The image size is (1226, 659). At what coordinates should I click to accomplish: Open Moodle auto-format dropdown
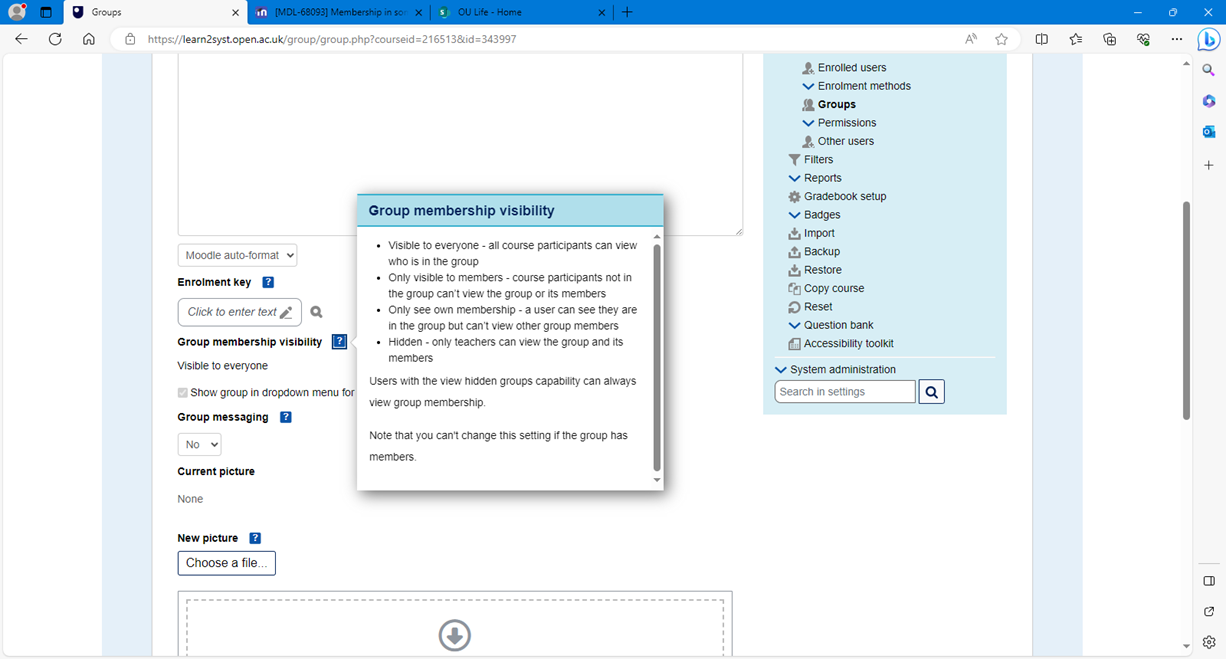pyautogui.click(x=238, y=255)
